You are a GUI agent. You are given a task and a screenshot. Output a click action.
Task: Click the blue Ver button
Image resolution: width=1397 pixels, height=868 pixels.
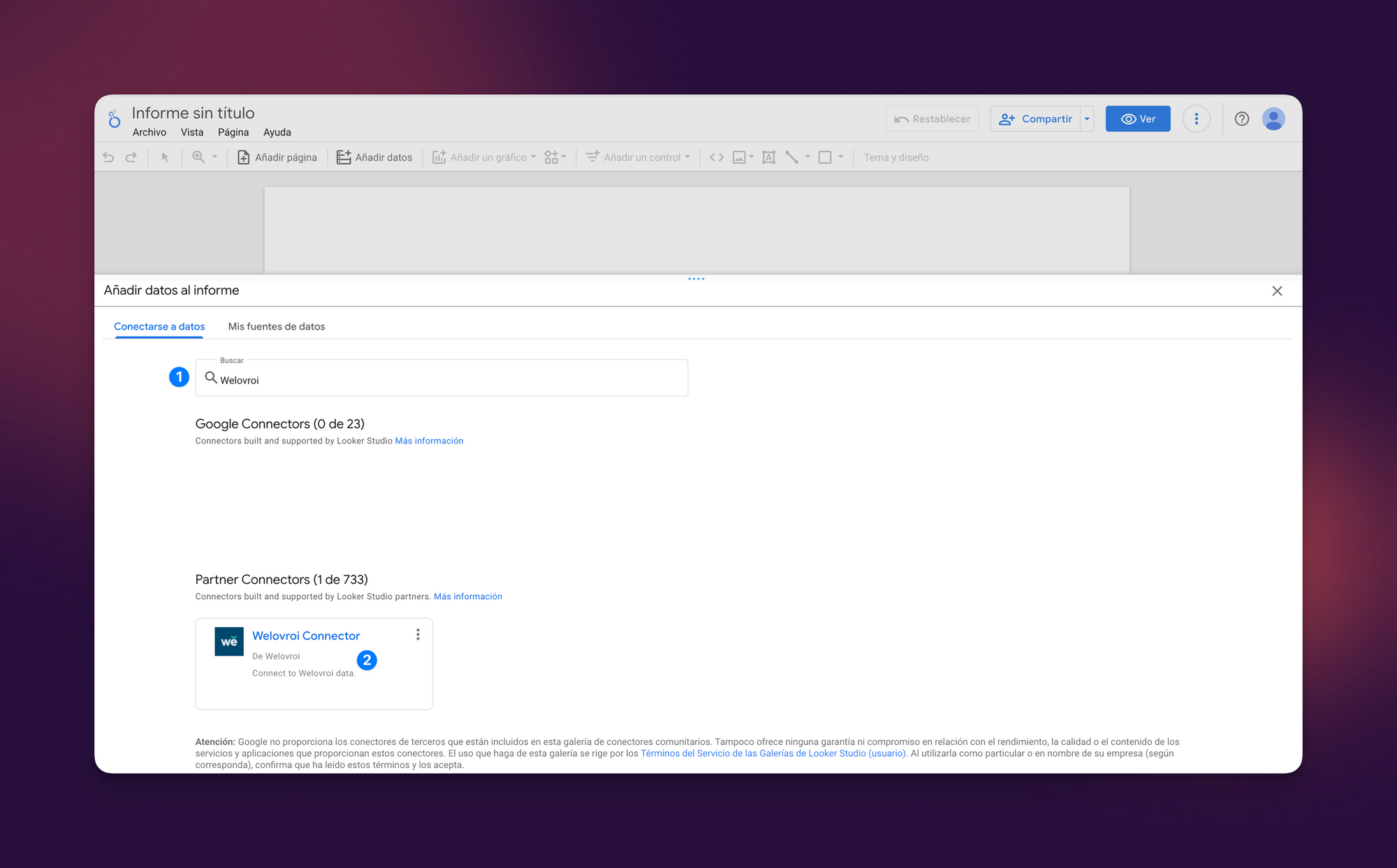1138,119
